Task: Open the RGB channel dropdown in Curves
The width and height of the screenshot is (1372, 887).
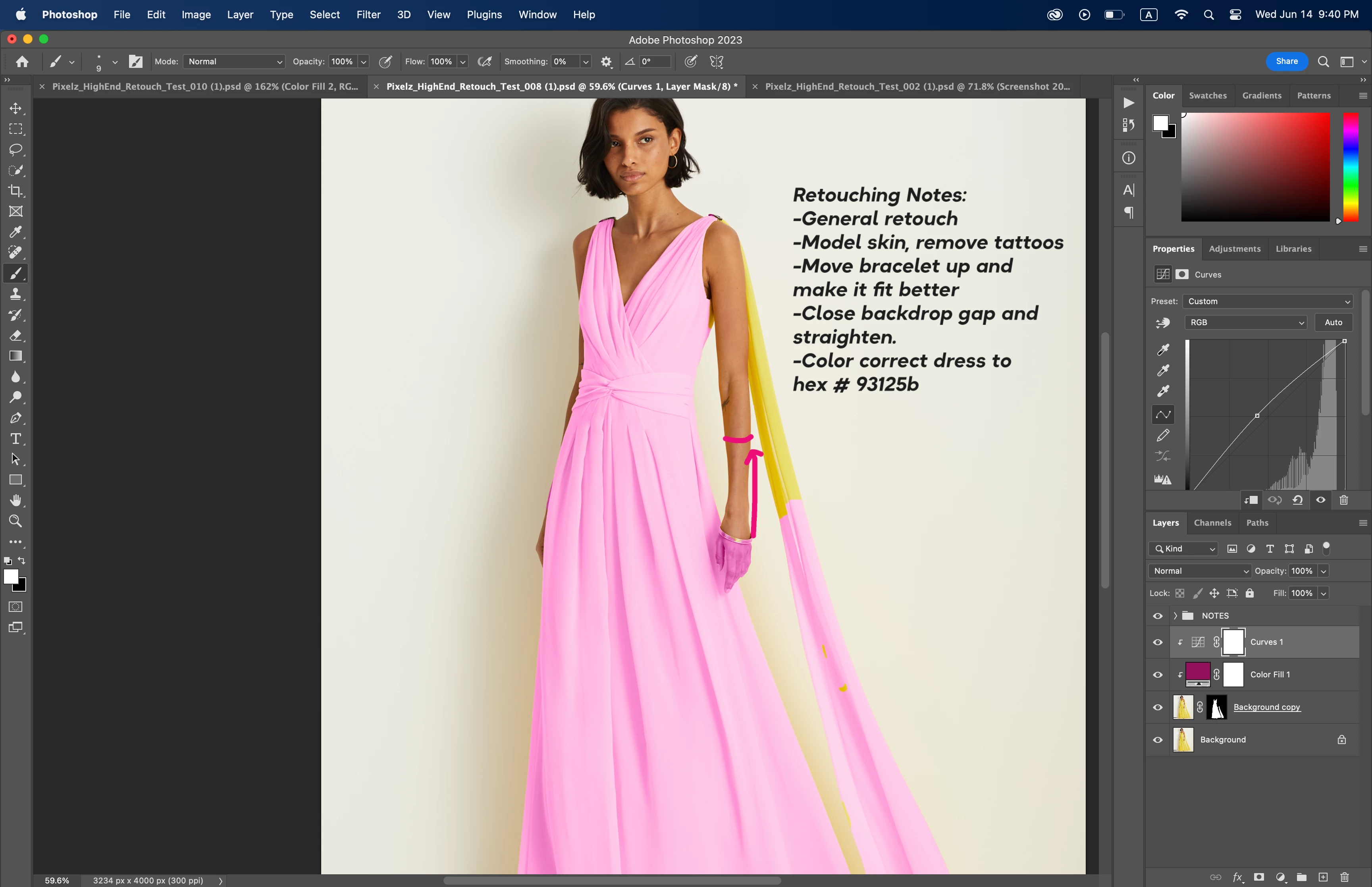Action: (1245, 322)
